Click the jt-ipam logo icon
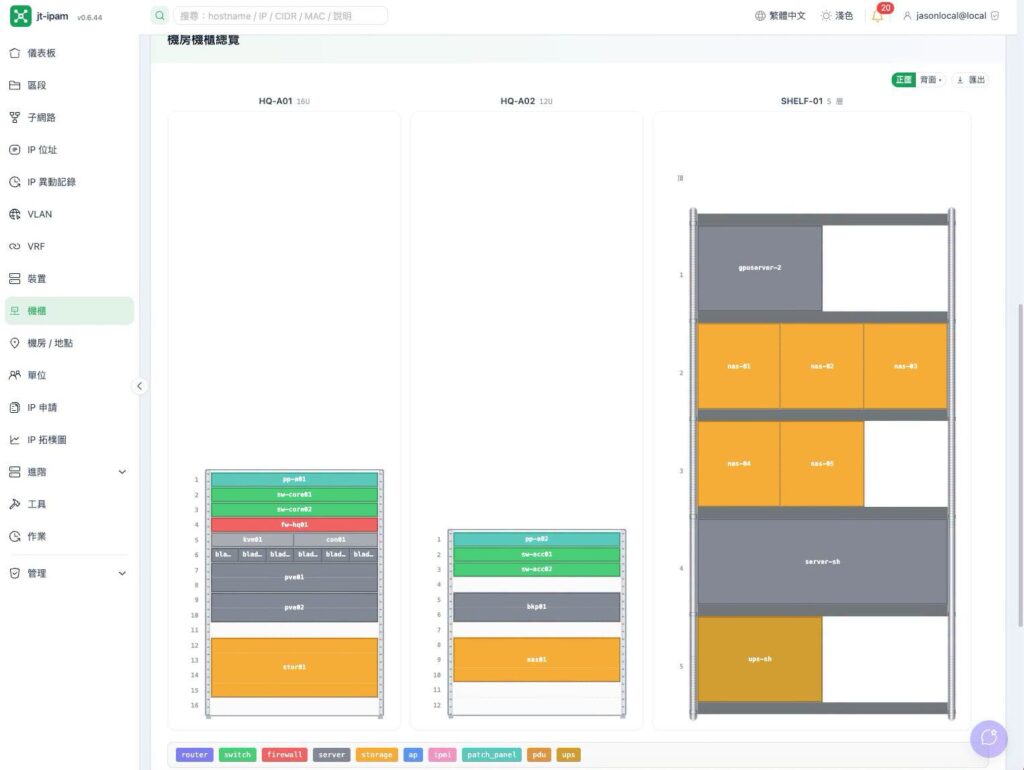 [x=20, y=16]
